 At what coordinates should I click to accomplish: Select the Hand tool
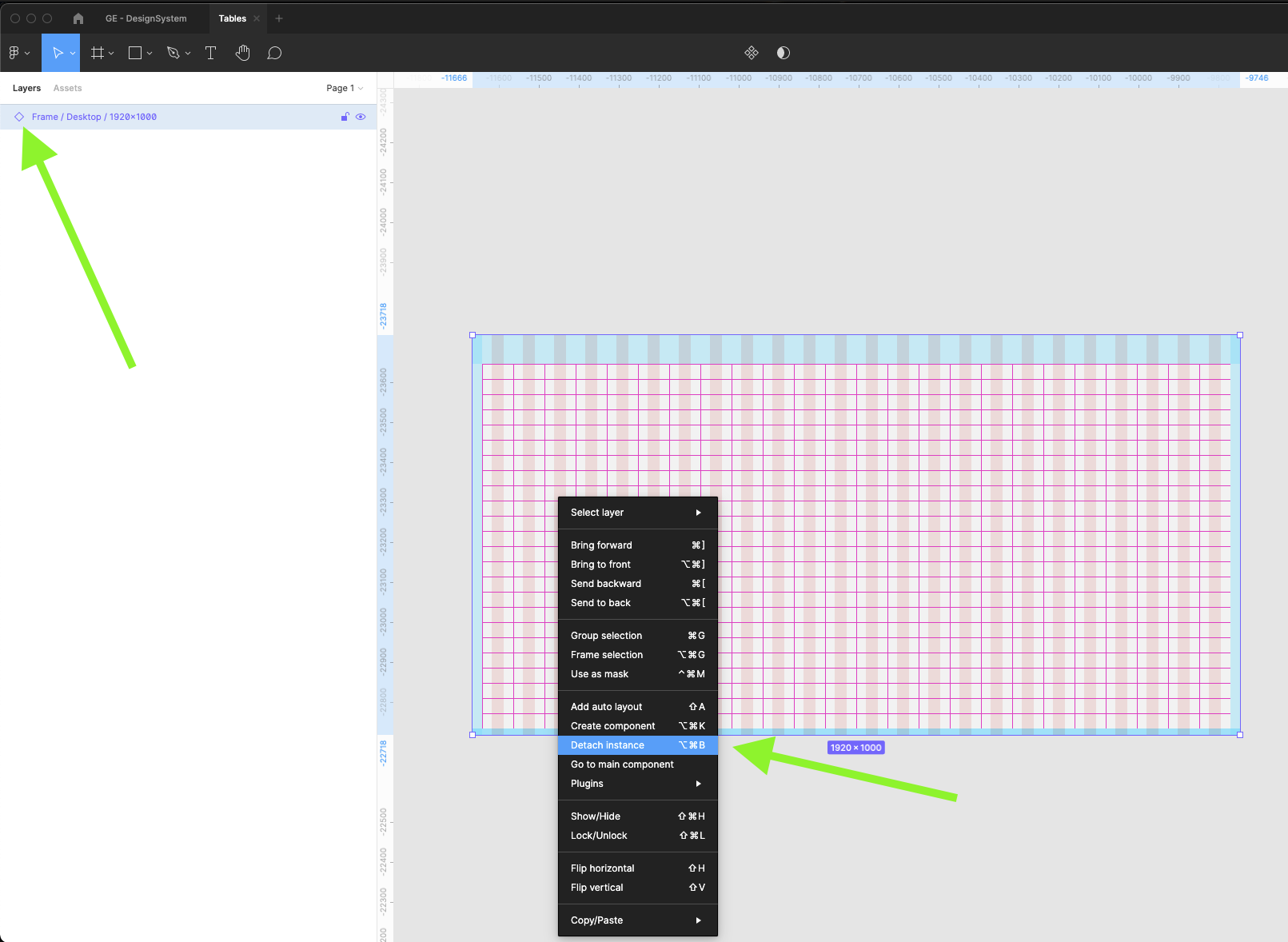click(243, 53)
